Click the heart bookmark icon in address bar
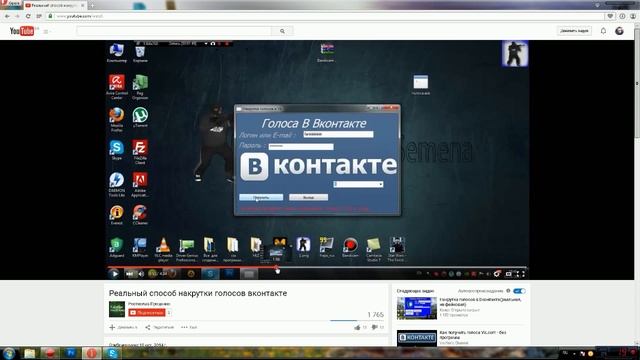The width and height of the screenshot is (640, 360). (610, 16)
